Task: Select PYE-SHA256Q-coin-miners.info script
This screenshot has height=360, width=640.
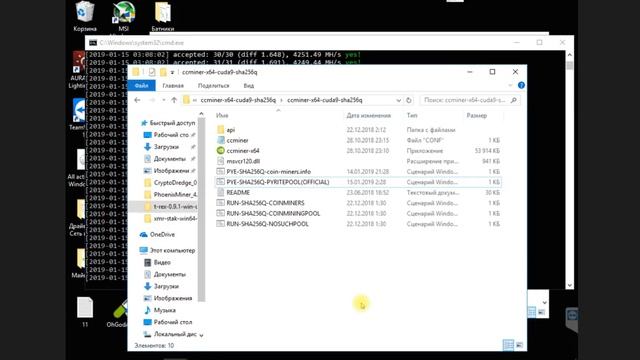Action: (x=268, y=172)
